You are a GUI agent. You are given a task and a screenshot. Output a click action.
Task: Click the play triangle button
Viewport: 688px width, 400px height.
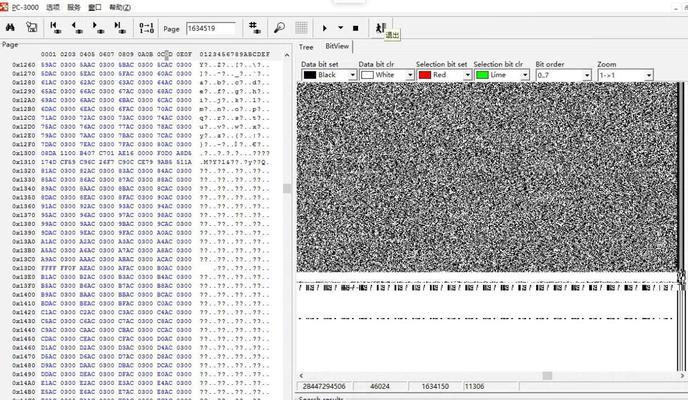[325, 28]
